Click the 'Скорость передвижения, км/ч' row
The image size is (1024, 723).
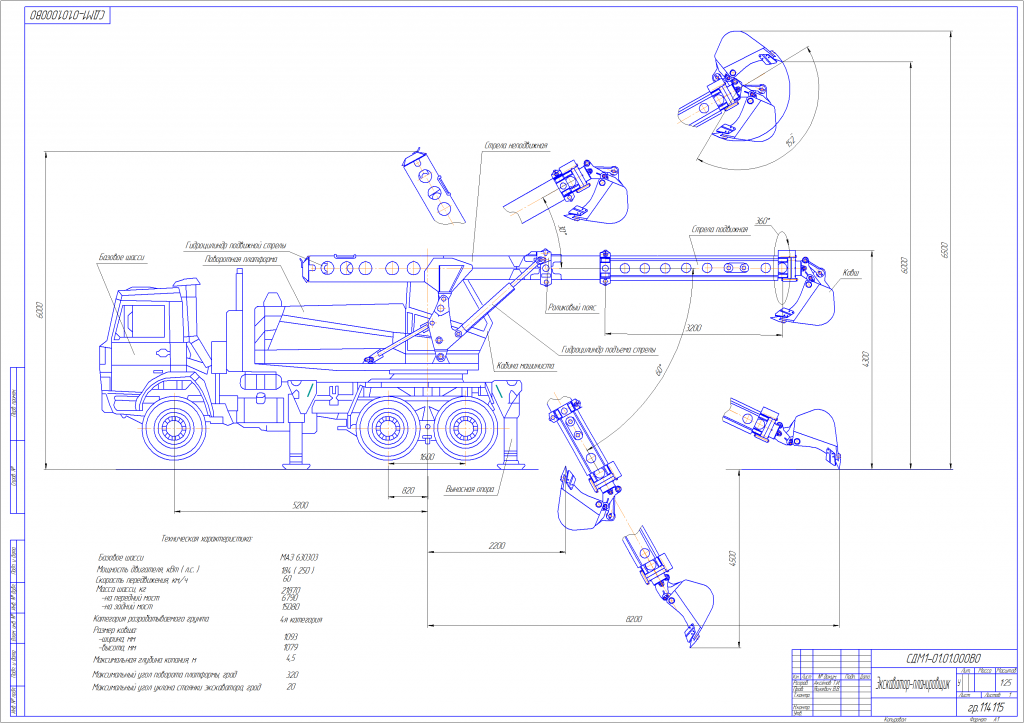[142, 579]
